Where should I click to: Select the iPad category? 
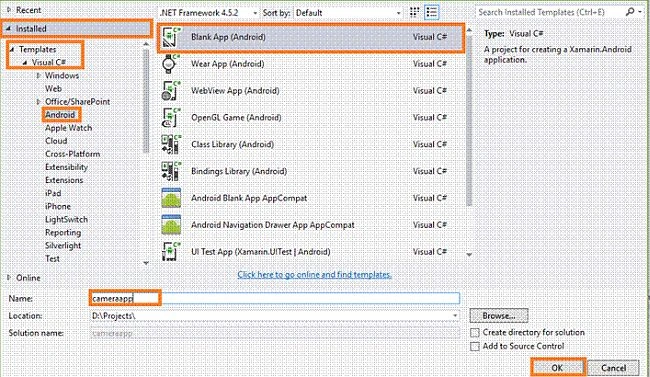tap(53, 193)
